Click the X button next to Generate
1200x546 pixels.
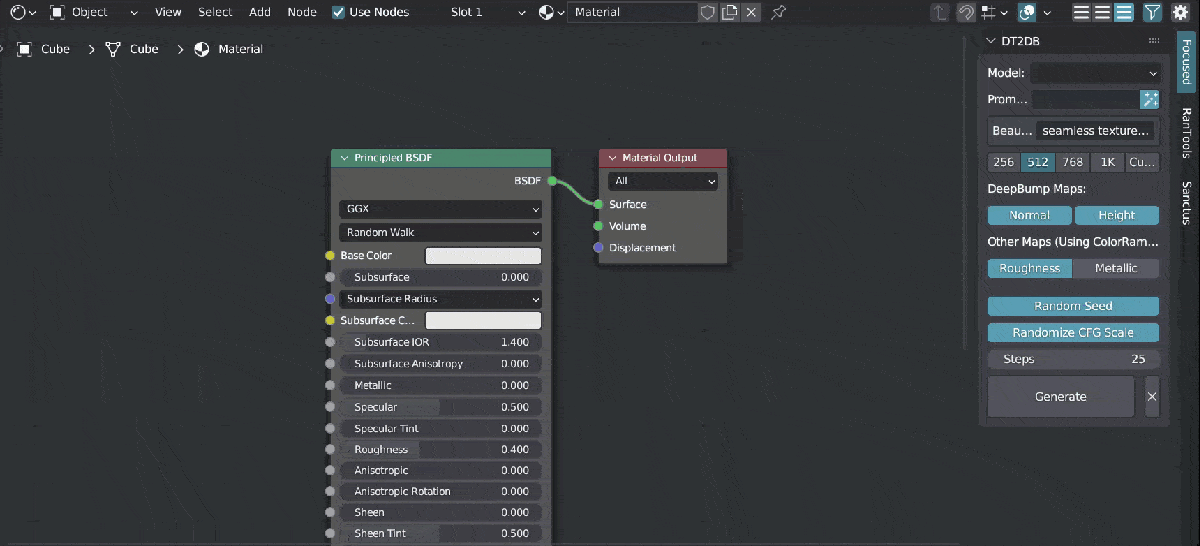tap(1152, 397)
